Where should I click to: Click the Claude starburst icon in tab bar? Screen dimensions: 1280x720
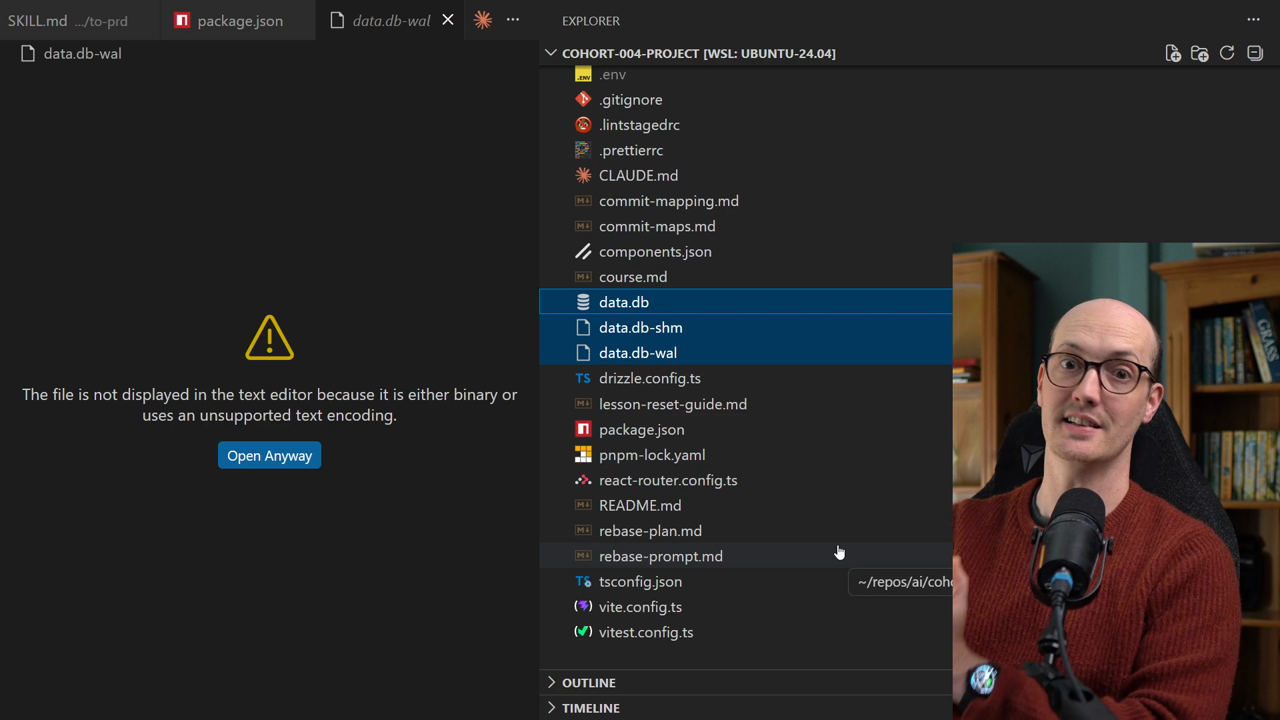483,20
